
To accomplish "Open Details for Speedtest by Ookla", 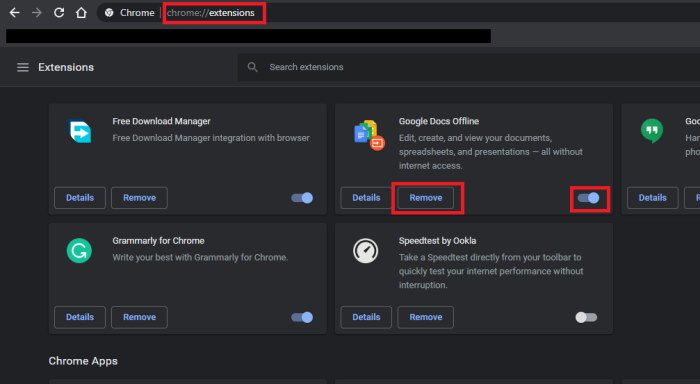I will click(x=366, y=317).
